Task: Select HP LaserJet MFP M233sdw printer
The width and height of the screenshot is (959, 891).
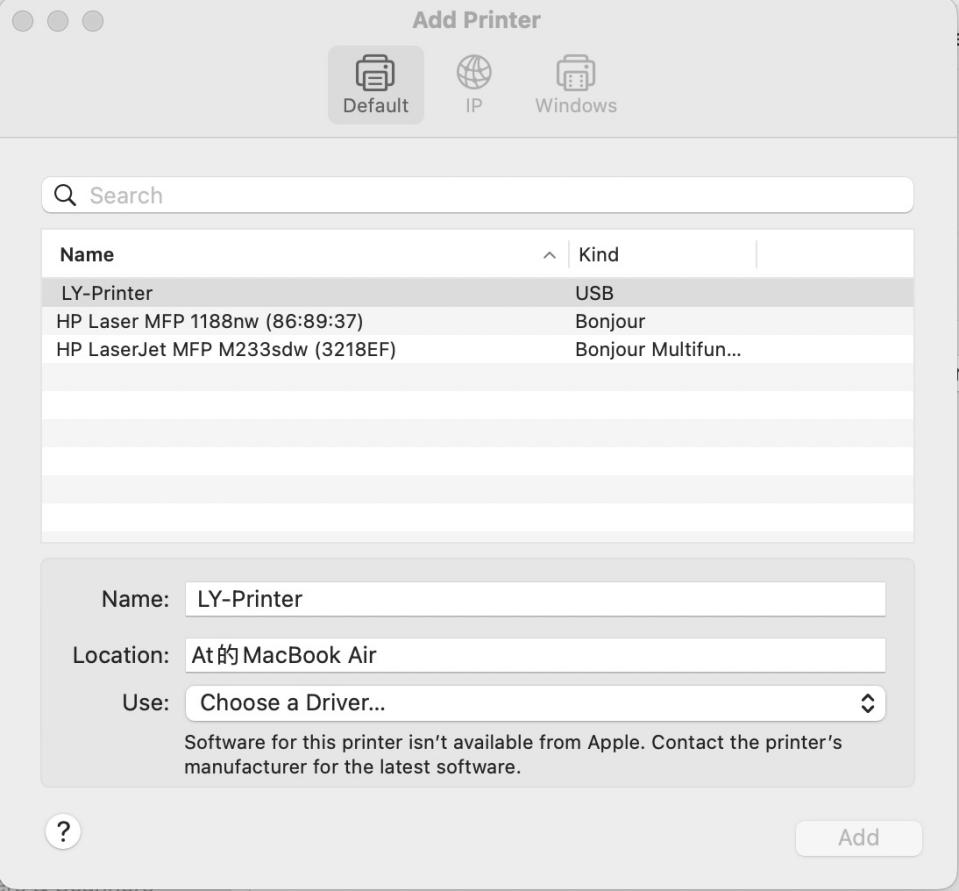Action: click(x=226, y=349)
